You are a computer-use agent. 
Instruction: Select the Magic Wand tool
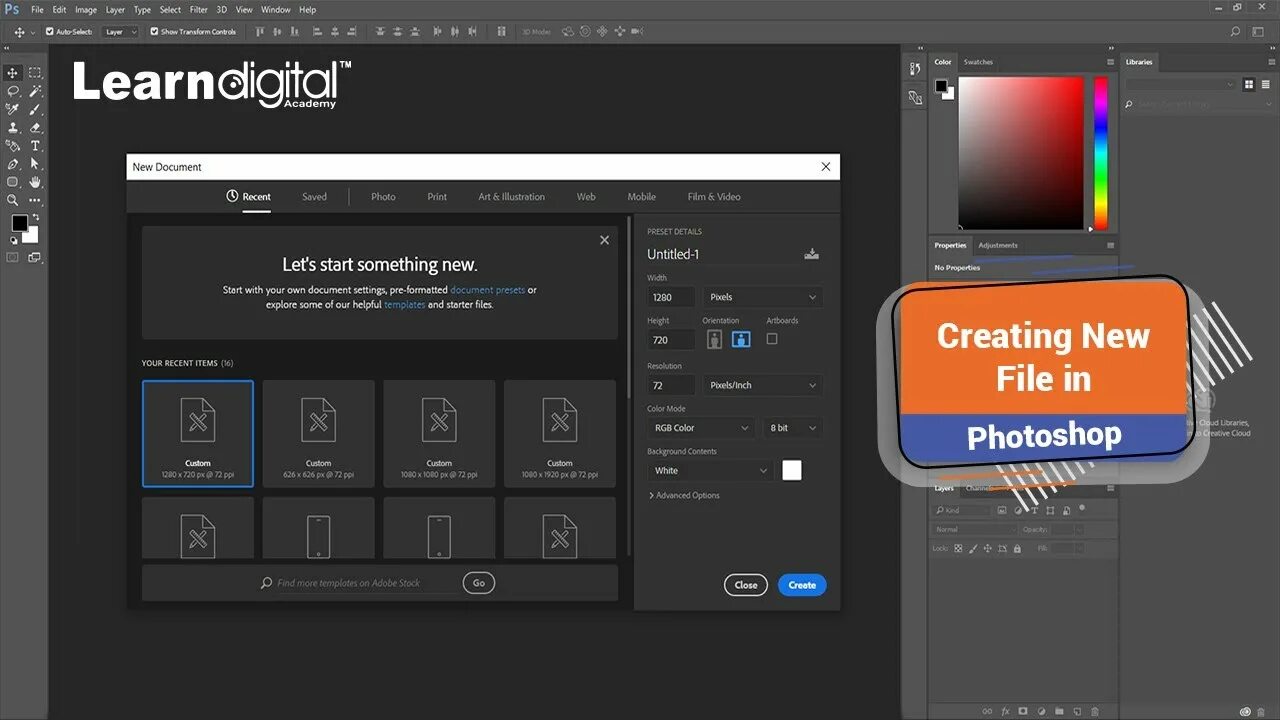(x=35, y=91)
